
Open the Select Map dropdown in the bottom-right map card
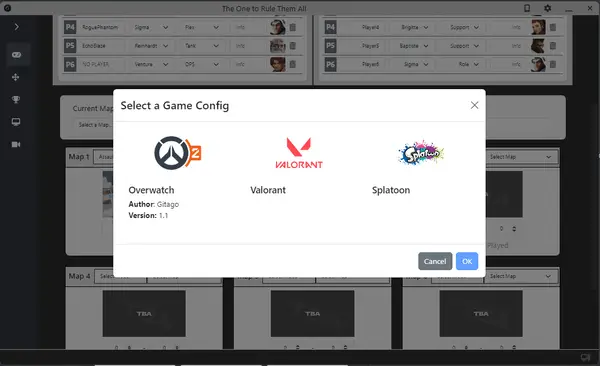520,276
